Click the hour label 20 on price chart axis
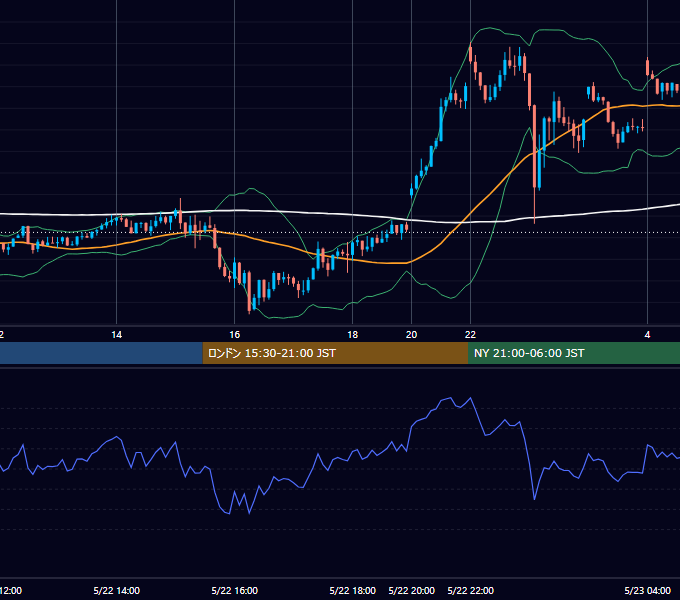This screenshot has height=600, width=680. click(412, 335)
